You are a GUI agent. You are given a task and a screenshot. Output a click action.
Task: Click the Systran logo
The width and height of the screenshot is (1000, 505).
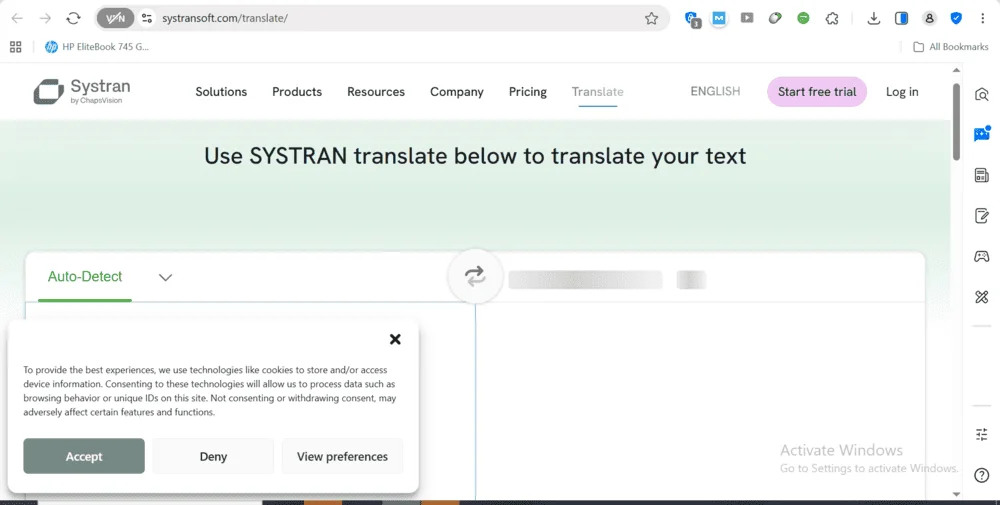click(x=82, y=91)
